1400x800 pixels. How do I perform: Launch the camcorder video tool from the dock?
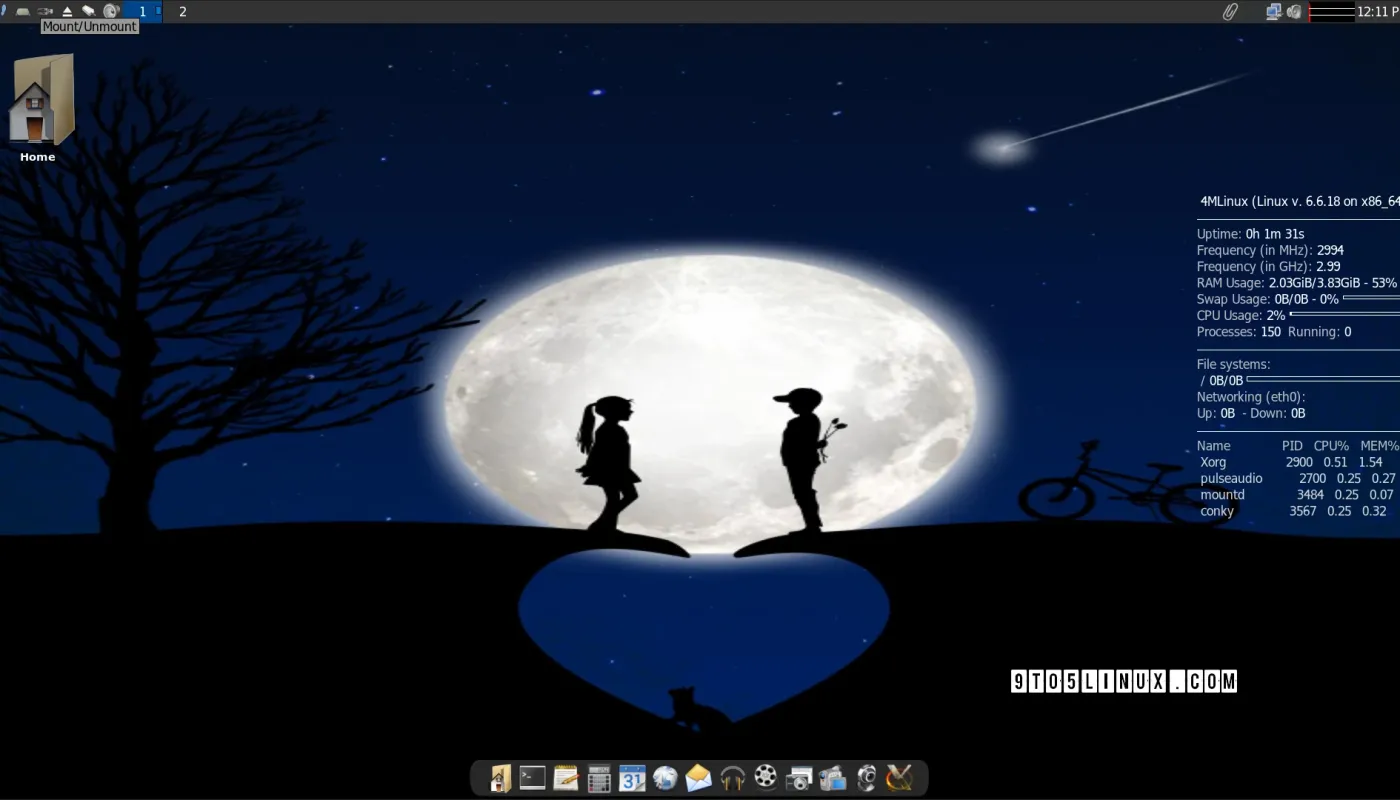click(831, 777)
